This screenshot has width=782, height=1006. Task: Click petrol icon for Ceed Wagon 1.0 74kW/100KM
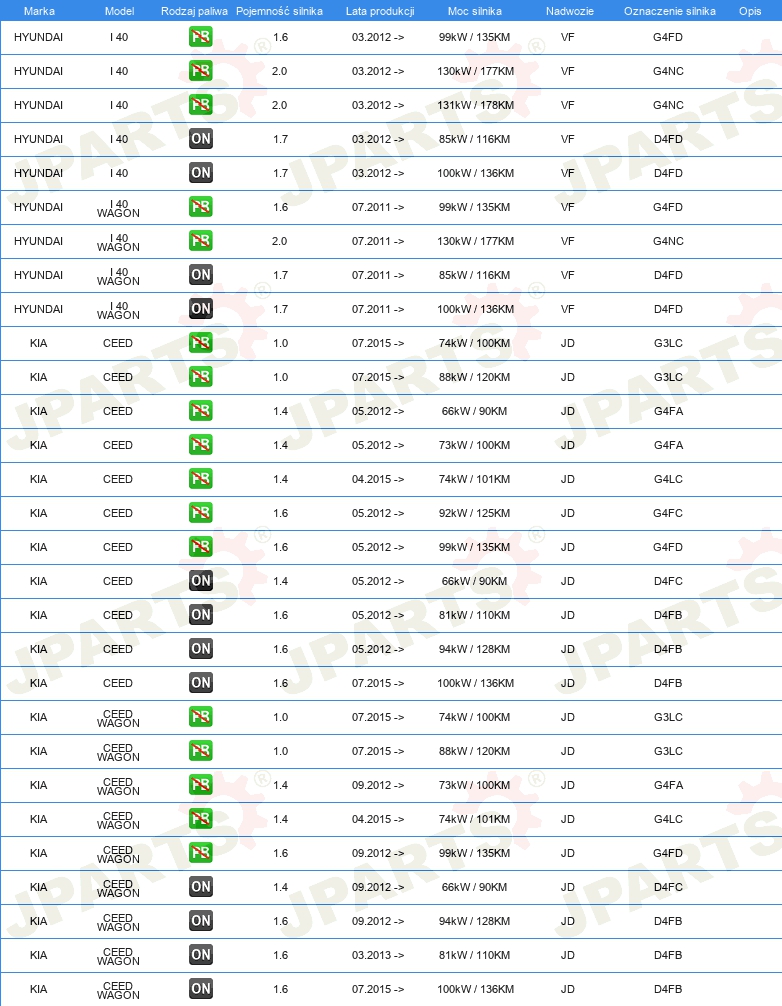pyautogui.click(x=201, y=717)
